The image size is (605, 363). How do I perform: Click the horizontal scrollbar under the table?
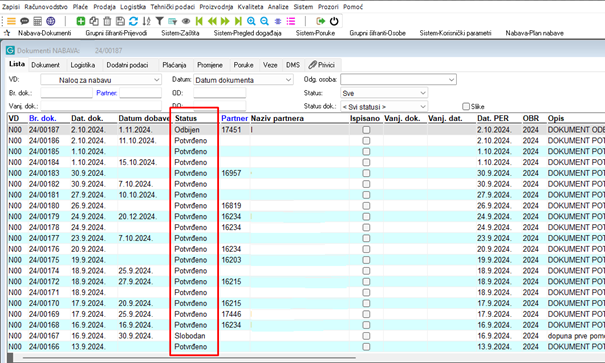coord(189,358)
